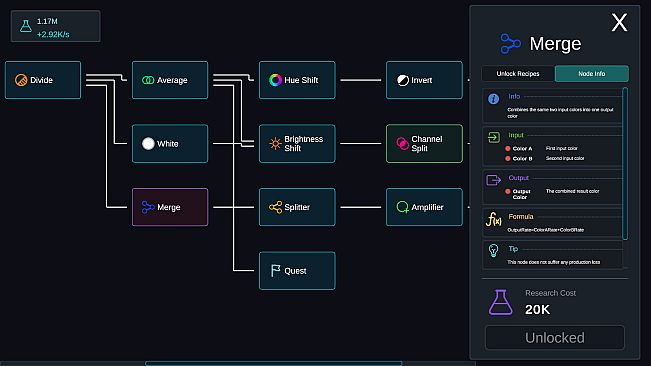Click the Research Cost label

click(550, 293)
